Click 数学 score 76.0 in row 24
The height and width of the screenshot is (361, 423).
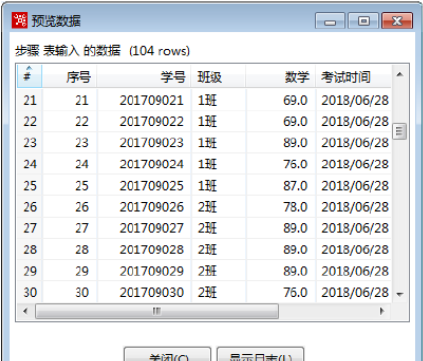coord(281,164)
